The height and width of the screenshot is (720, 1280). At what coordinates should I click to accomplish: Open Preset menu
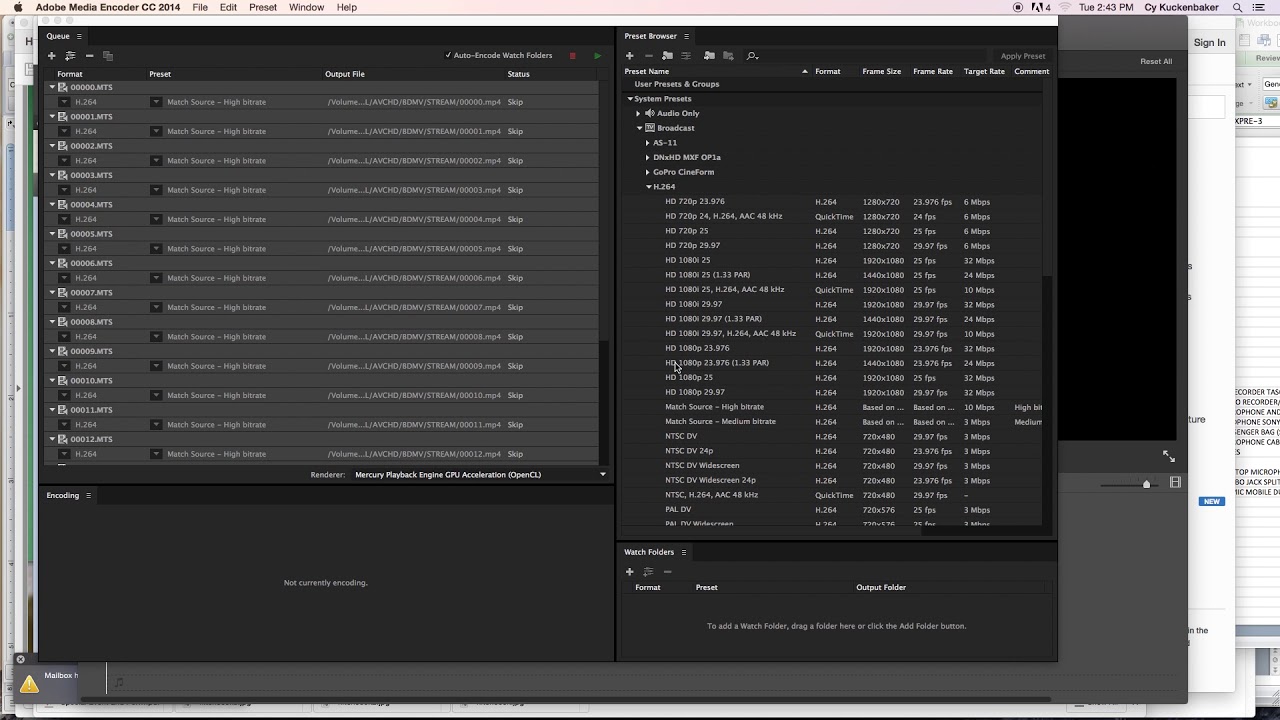[263, 7]
